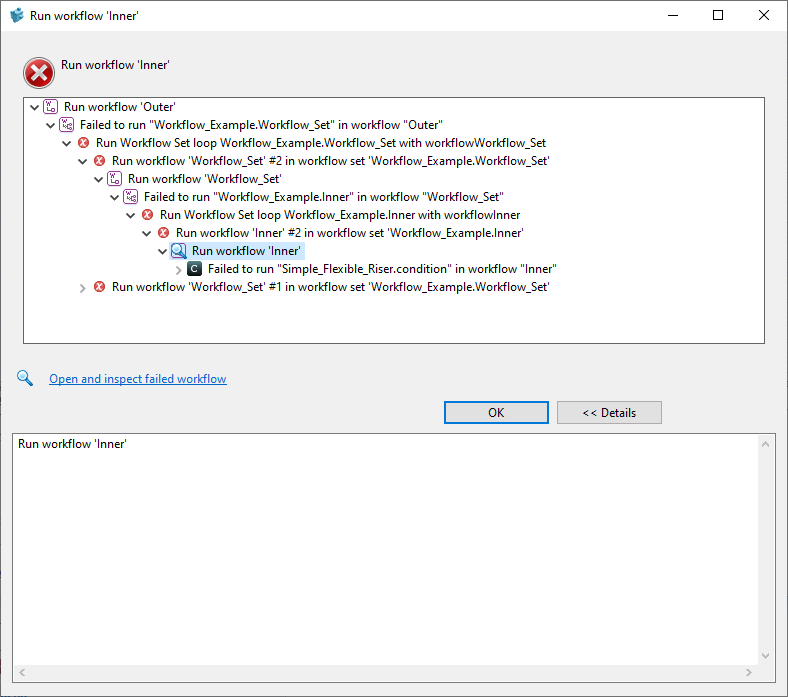Expand Failed to run Simple_Flexible_Riser.condition node
This screenshot has width=788, height=697.
pyautogui.click(x=178, y=270)
